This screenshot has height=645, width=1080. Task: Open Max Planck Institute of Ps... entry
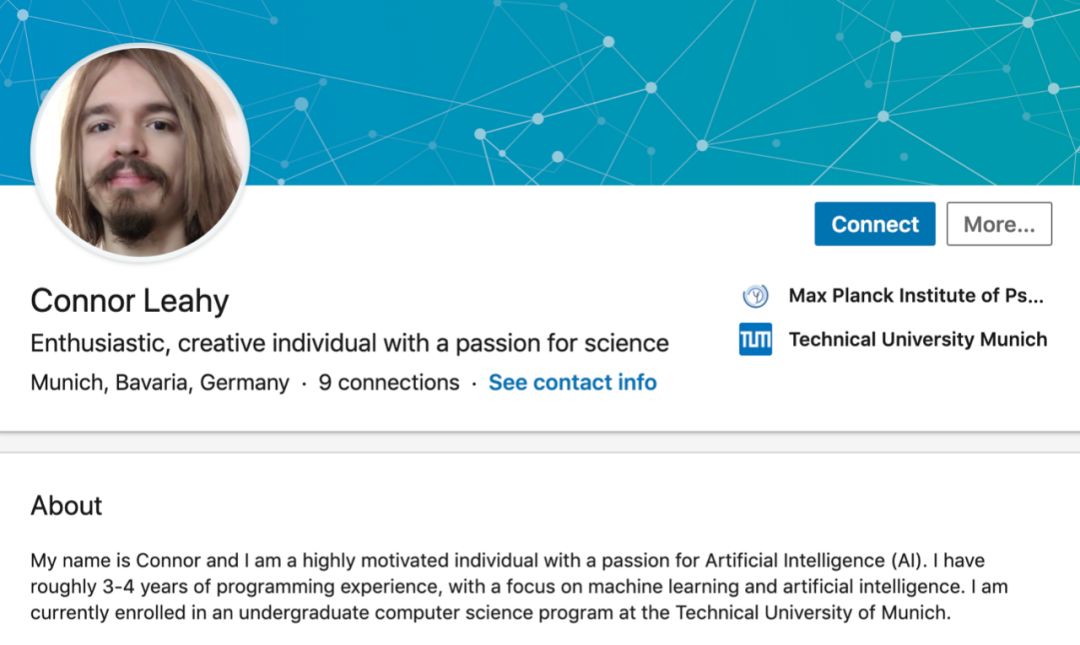pyautogui.click(x=915, y=296)
